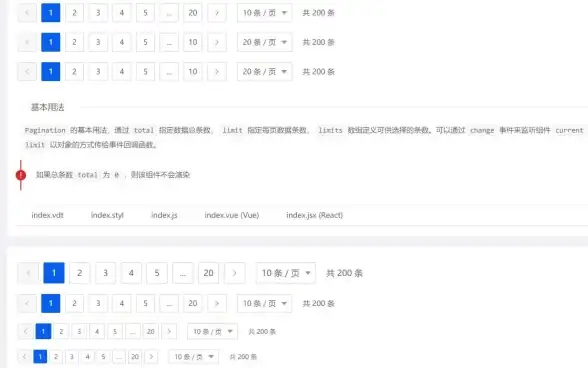Select the index.js tab
Image resolution: width=588 pixels, height=368 pixels.
click(164, 215)
